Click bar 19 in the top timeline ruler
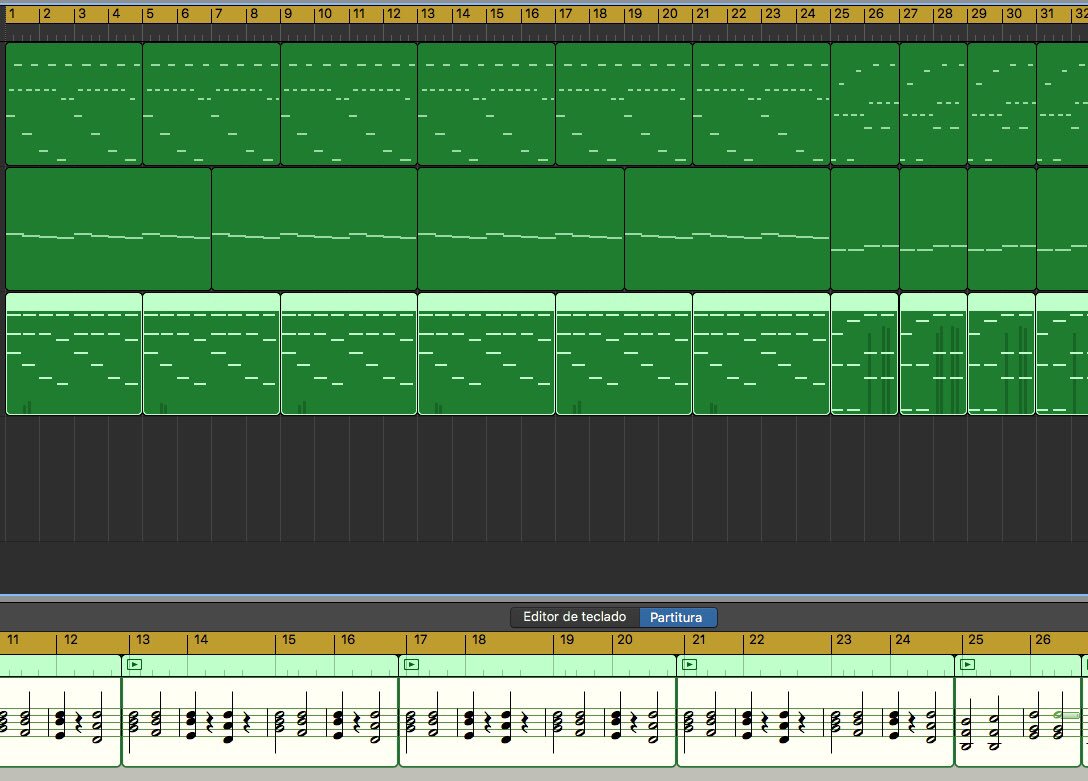The width and height of the screenshot is (1088, 781). click(x=635, y=13)
